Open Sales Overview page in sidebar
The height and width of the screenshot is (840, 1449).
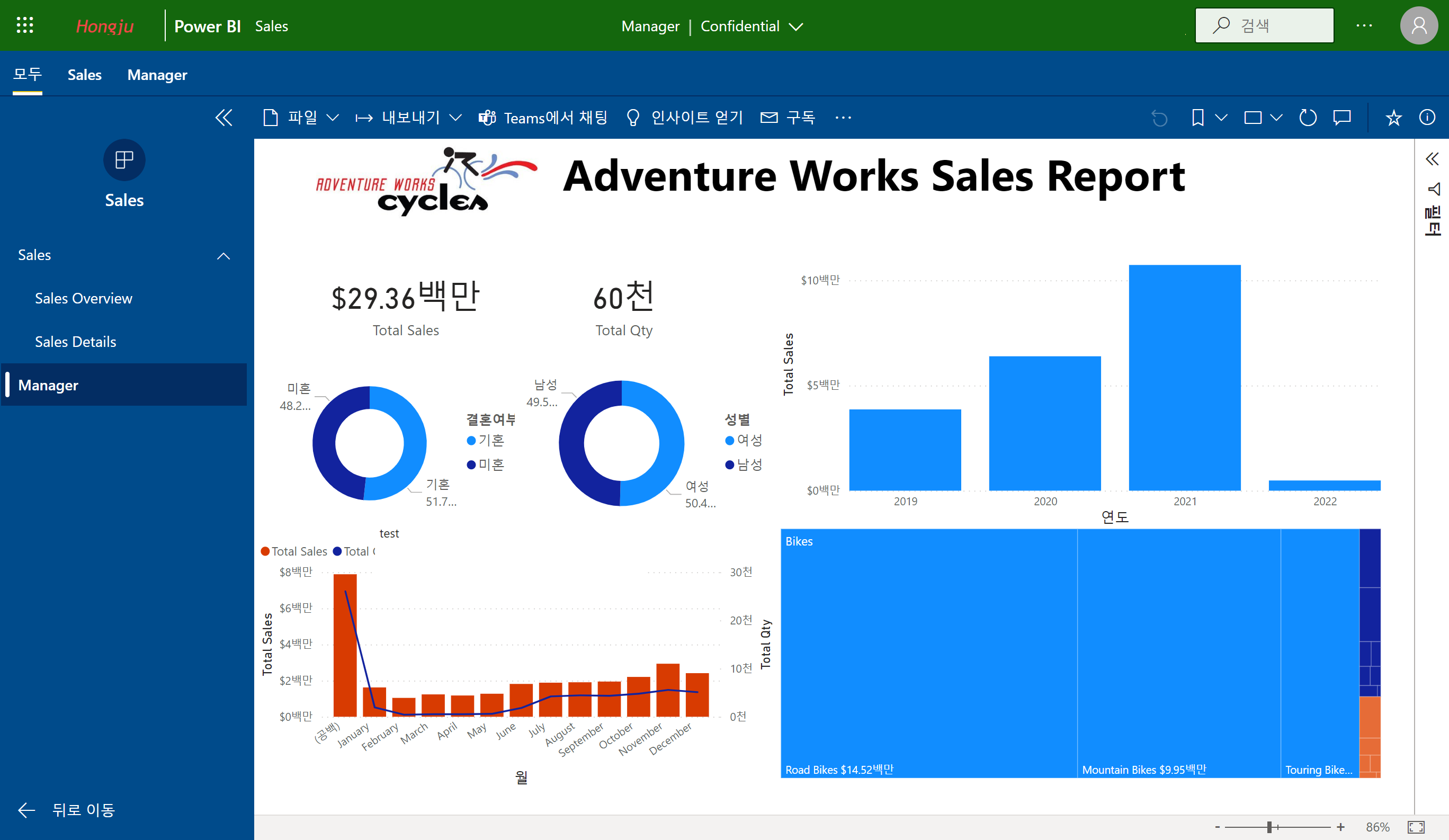[83, 298]
